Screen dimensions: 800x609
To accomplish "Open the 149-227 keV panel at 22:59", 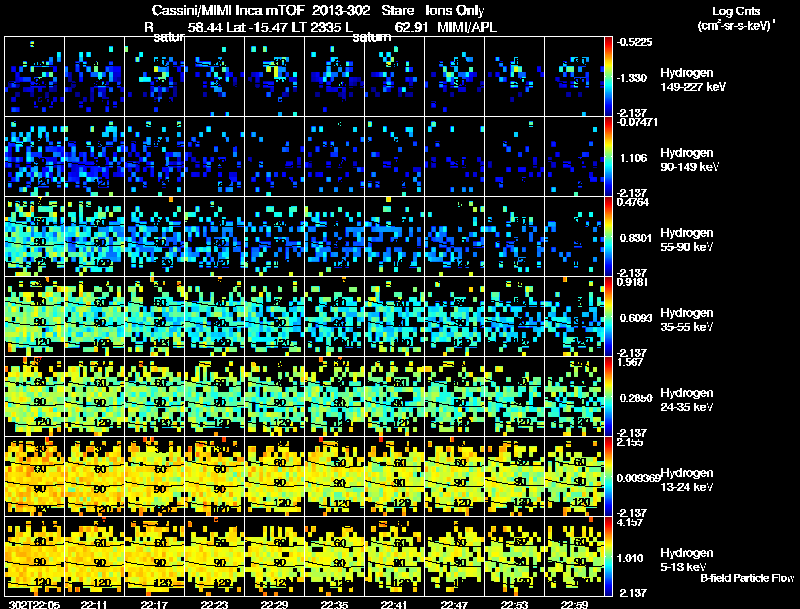I will 574,77.
